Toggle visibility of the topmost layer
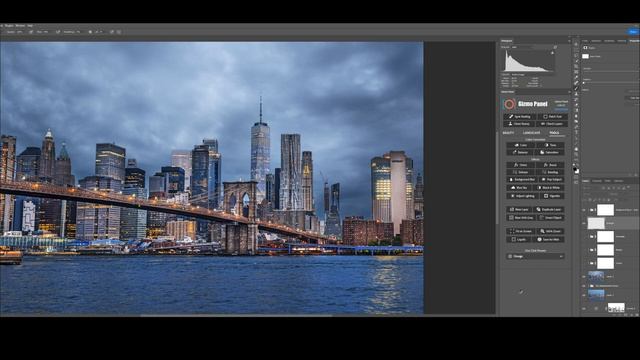This screenshot has width=640, height=360. point(584,210)
